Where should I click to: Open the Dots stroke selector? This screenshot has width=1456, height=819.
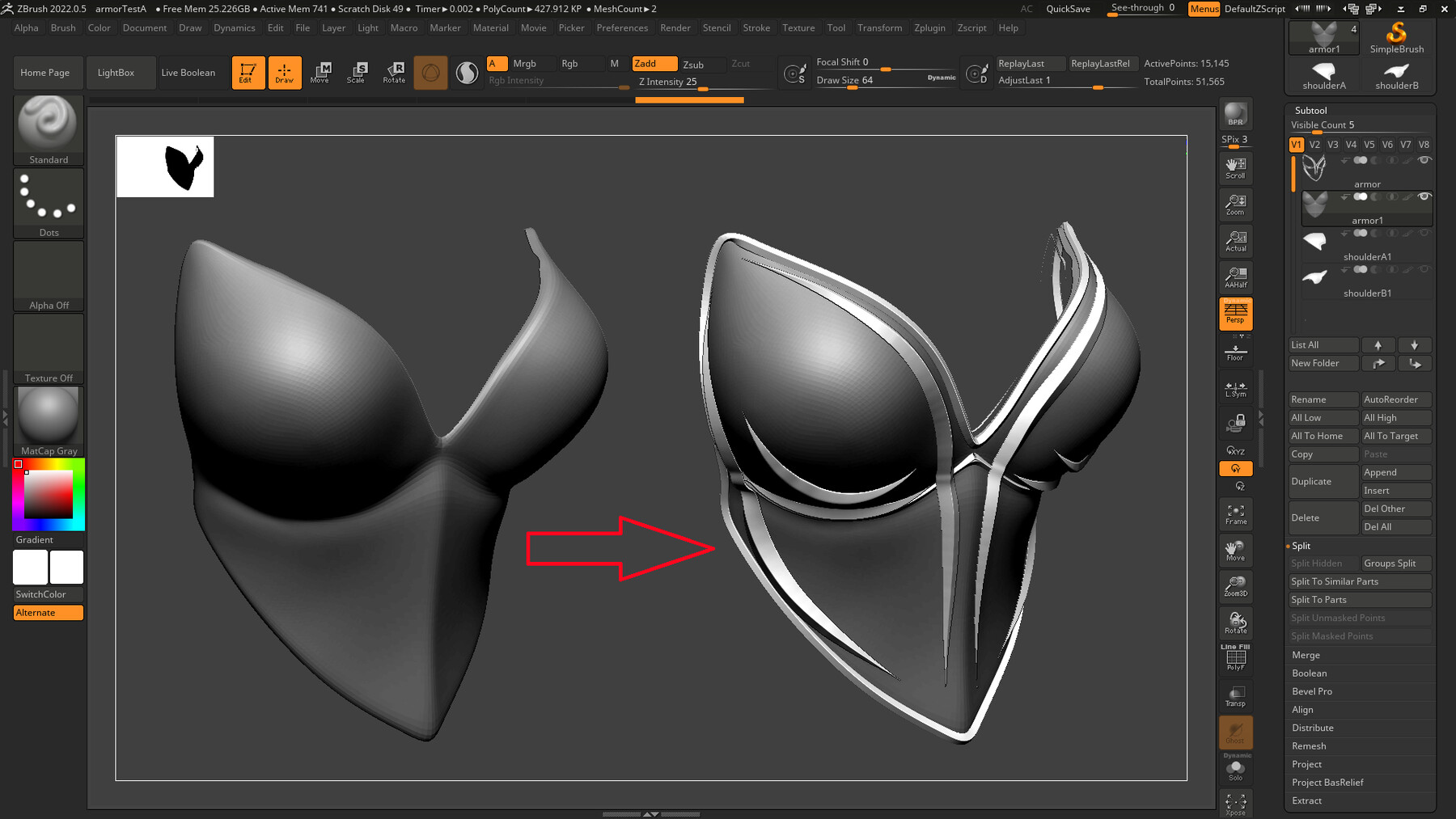point(49,203)
